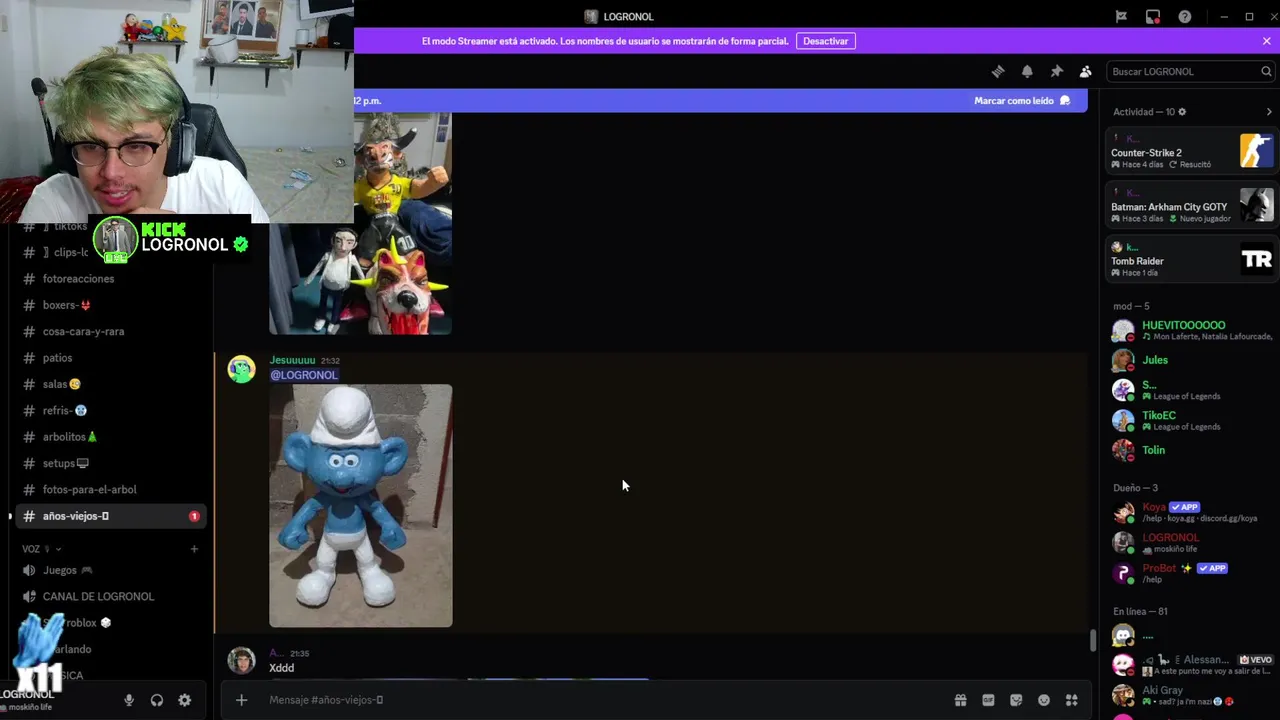
Task: Toggle the member list icon
Action: 1085,71
